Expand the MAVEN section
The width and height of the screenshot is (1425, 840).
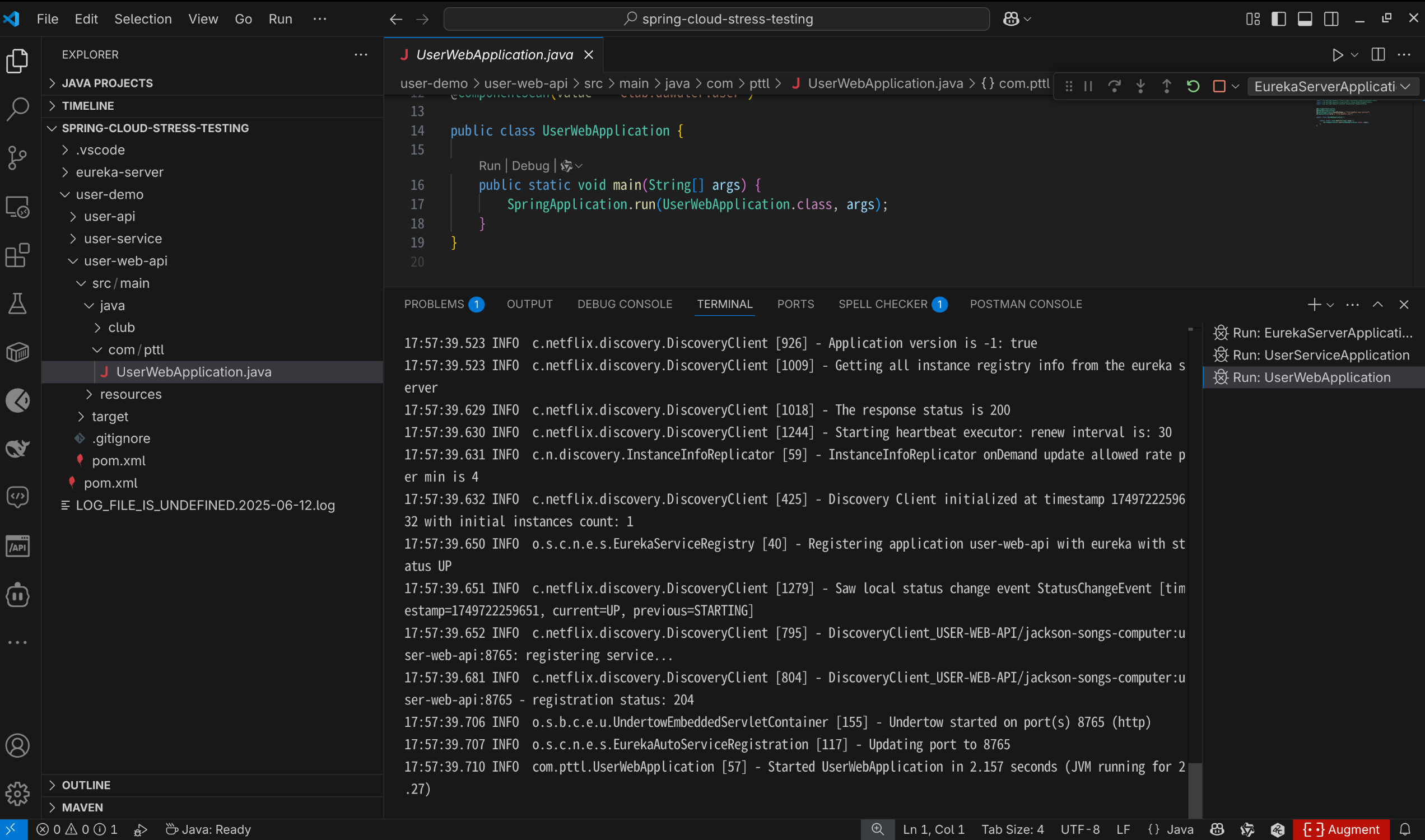pos(82,807)
